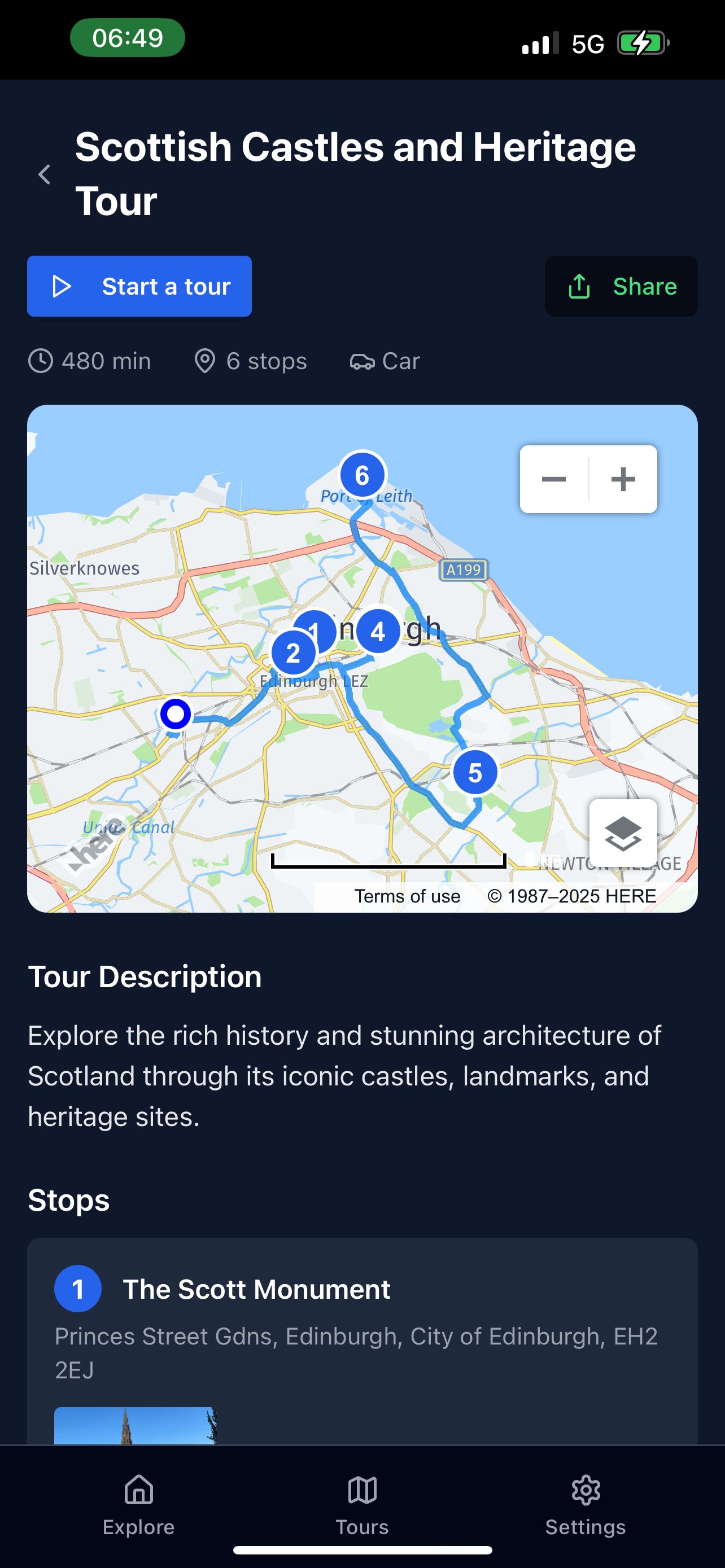Switch to the Tours tab

click(x=362, y=1505)
